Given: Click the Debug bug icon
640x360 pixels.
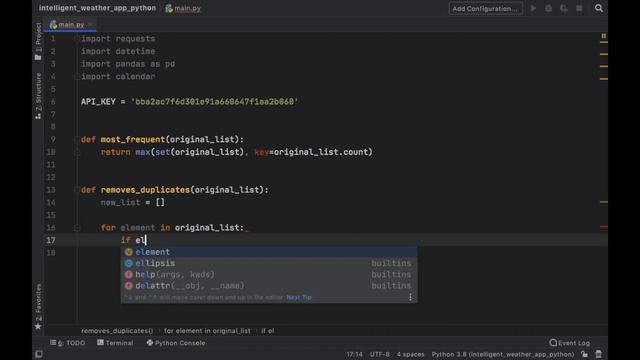Looking at the screenshot, I should pos(549,8).
